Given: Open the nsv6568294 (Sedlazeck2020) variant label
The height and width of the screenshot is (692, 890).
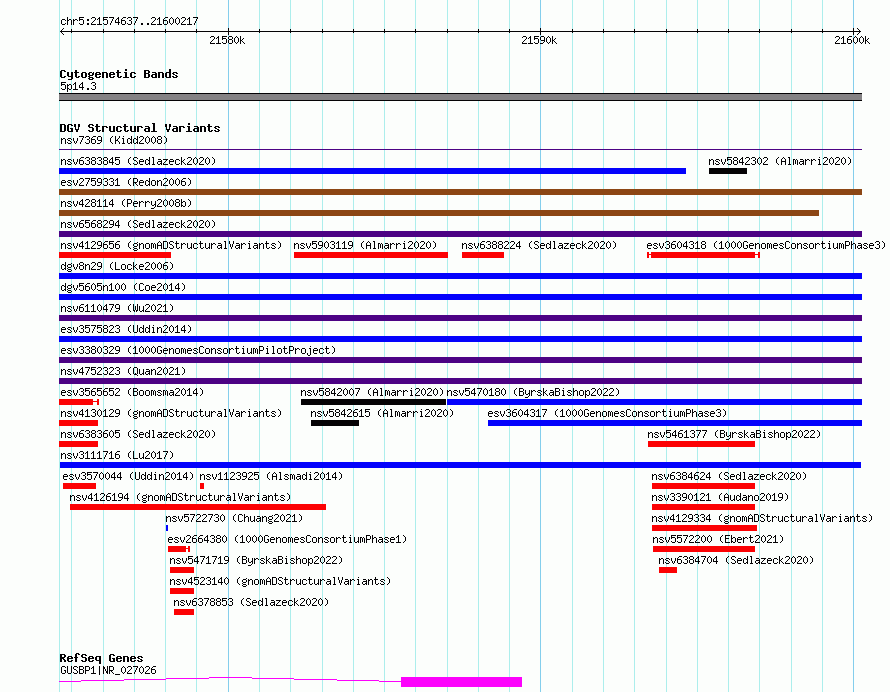Looking at the screenshot, I should (x=138, y=224).
